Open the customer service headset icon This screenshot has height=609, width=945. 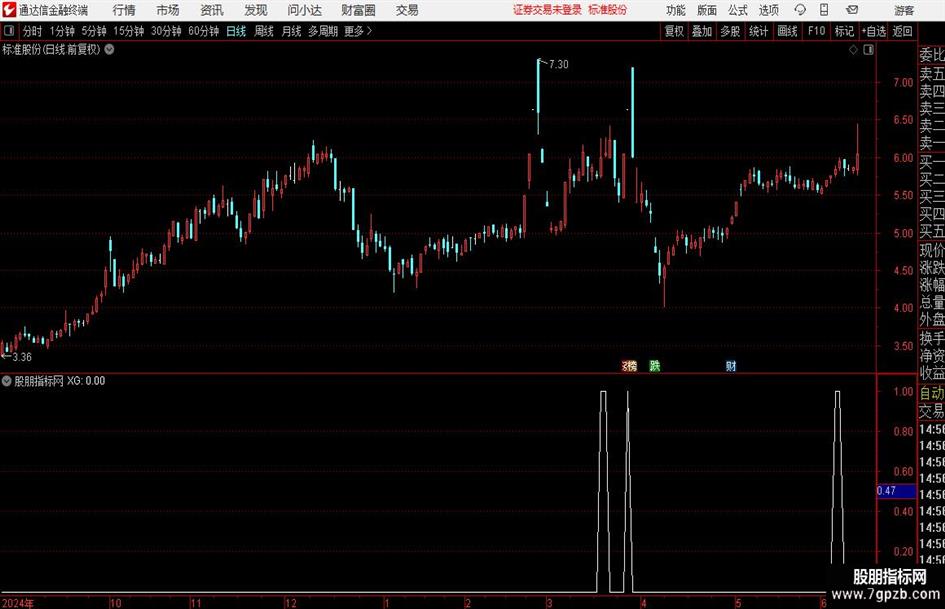[x=800, y=10]
